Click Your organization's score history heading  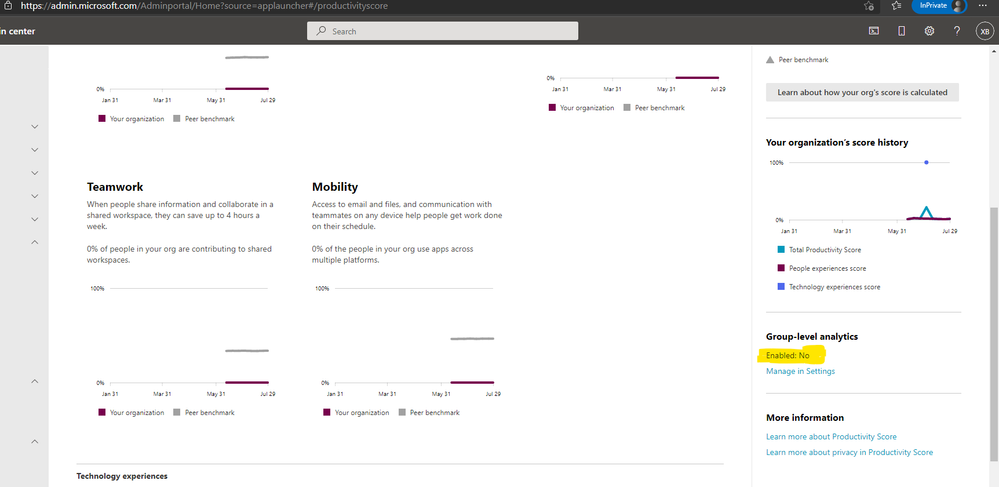[837, 142]
